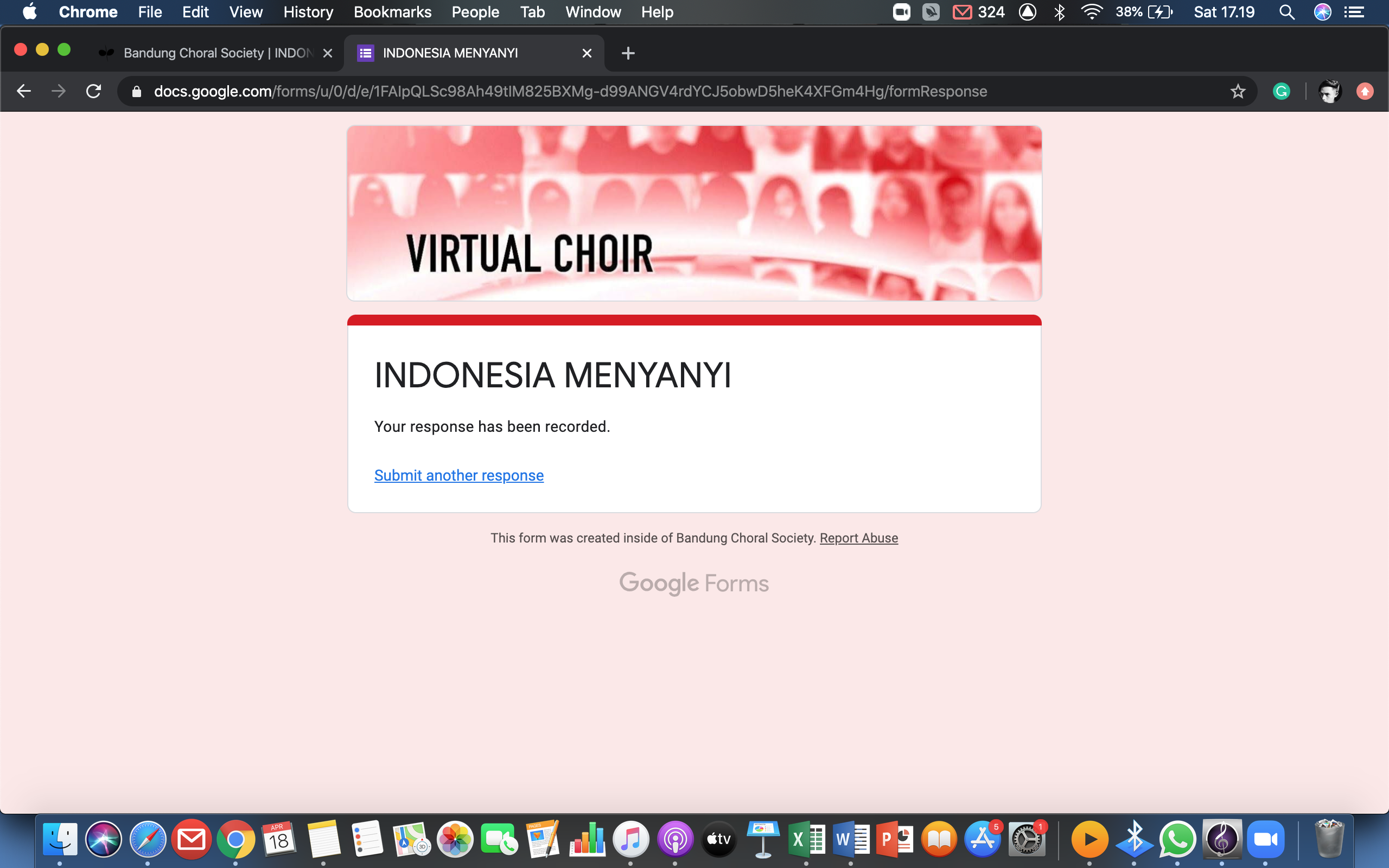Click the browser reload page icon
This screenshot has height=868, width=1389.
click(93, 91)
